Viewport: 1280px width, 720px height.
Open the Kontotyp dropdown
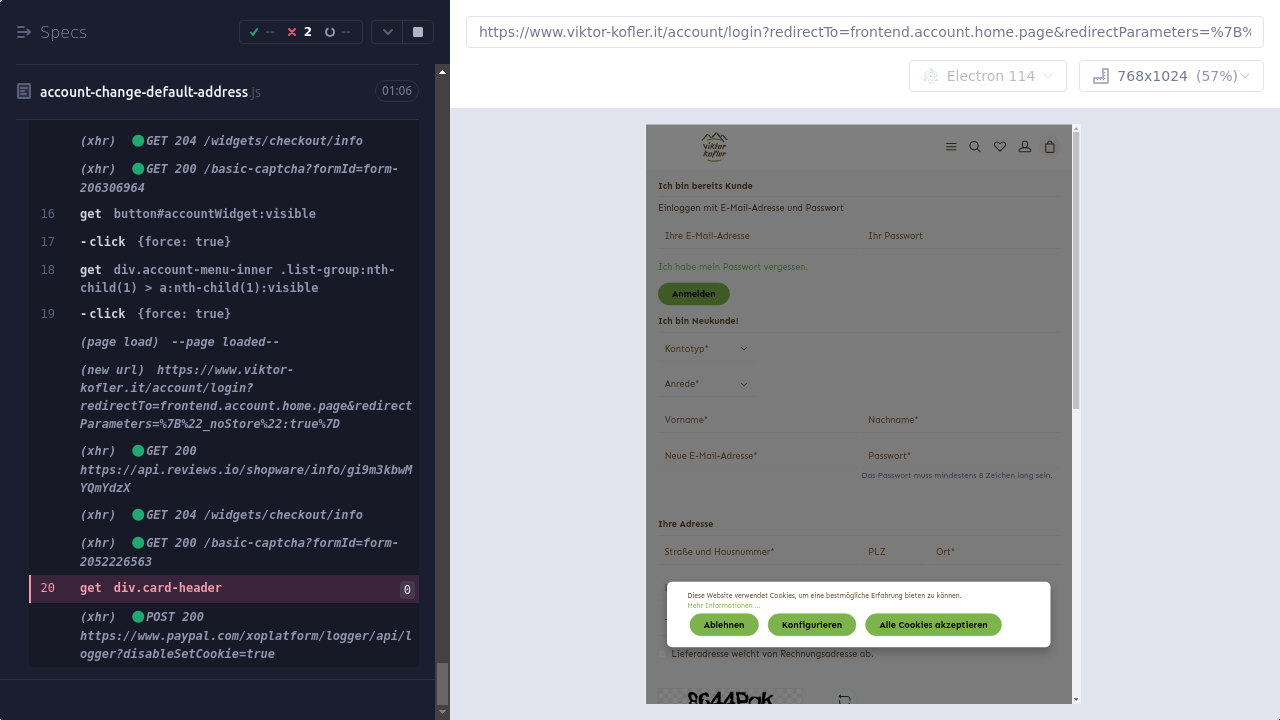(x=706, y=349)
